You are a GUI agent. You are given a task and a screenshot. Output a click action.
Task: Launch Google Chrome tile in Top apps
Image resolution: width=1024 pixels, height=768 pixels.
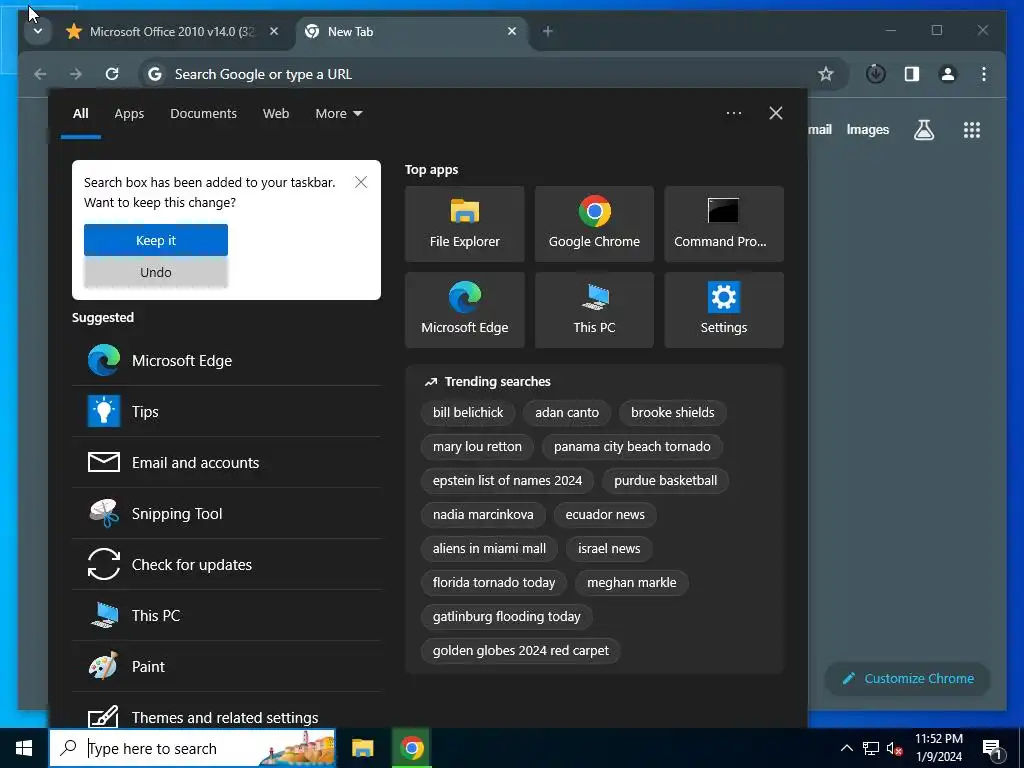point(594,224)
